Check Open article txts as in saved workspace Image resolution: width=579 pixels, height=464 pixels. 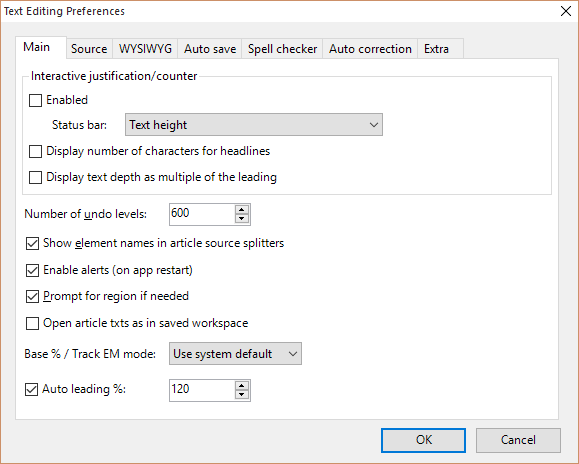click(x=32, y=324)
